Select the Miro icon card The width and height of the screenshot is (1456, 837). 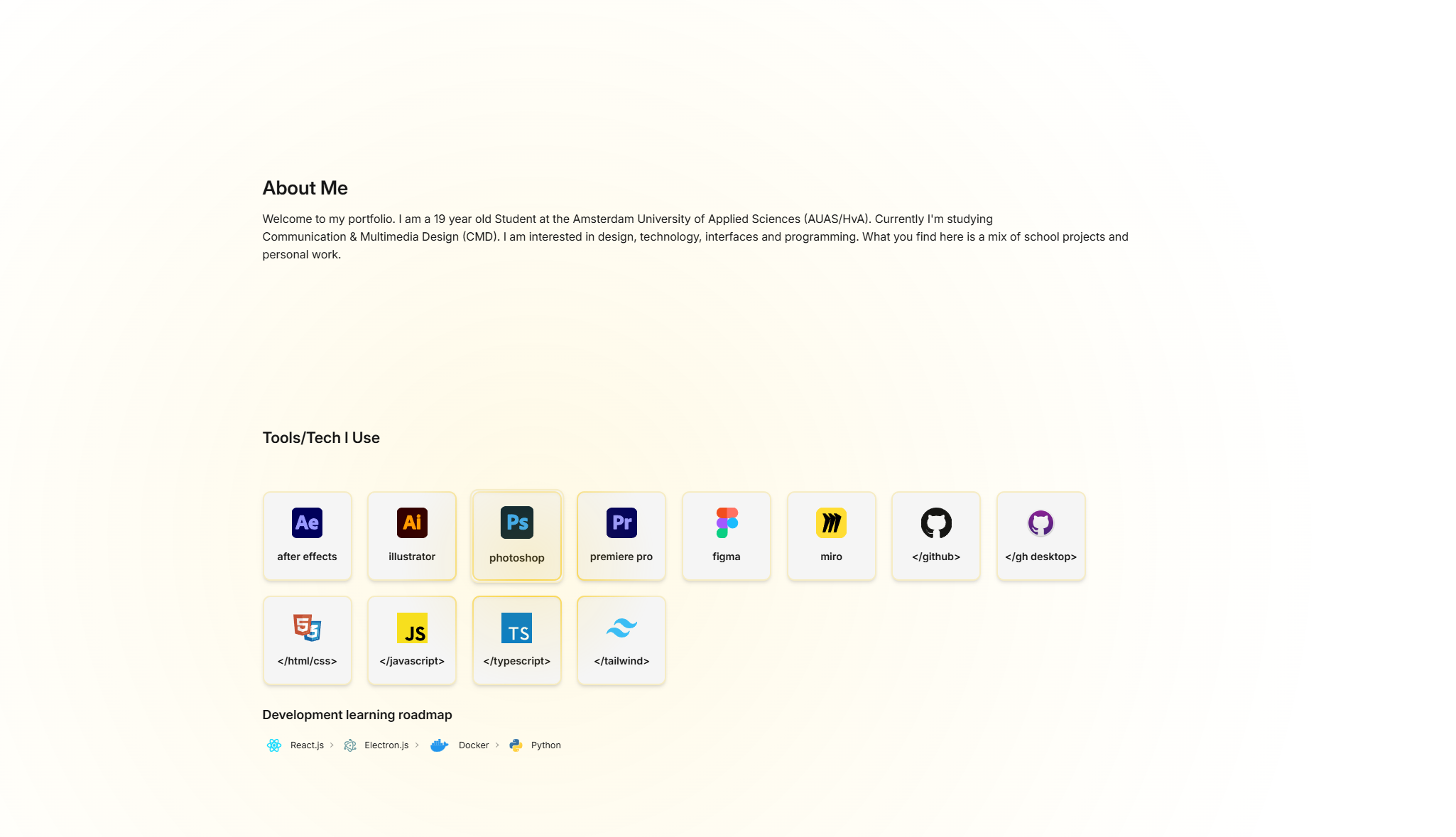tap(831, 535)
